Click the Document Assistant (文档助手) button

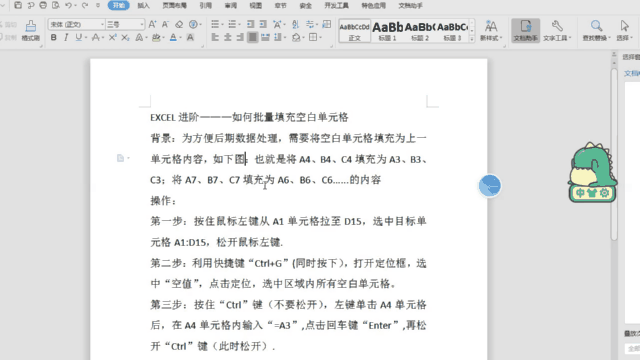(525, 30)
